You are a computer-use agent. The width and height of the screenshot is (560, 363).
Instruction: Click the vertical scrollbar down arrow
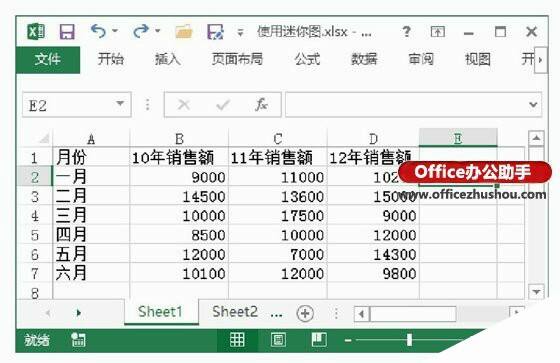click(536, 292)
